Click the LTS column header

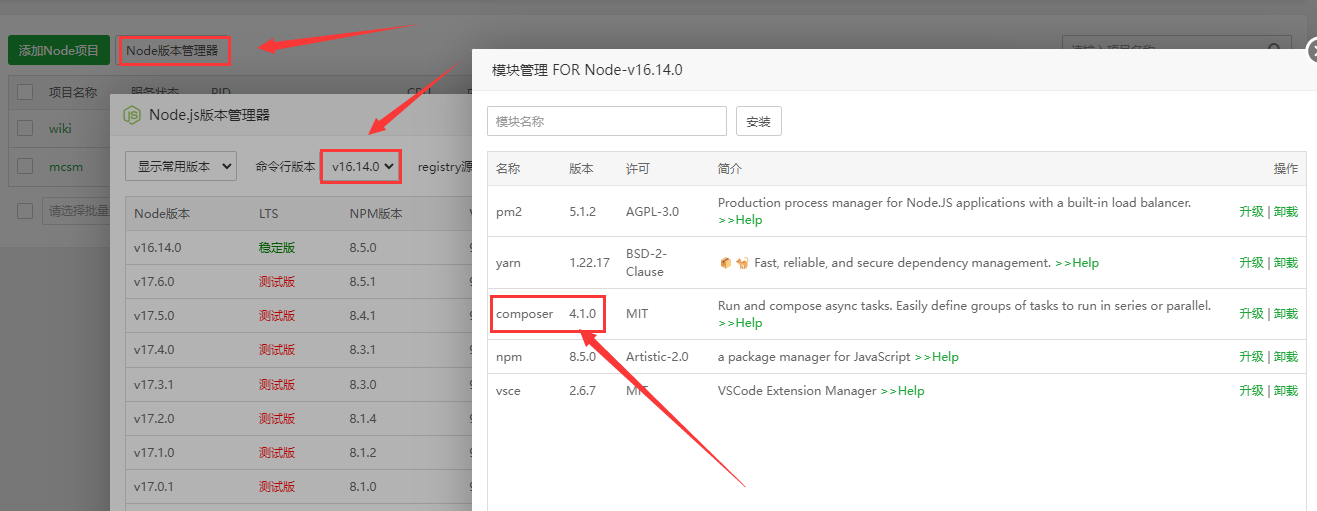coord(269,214)
